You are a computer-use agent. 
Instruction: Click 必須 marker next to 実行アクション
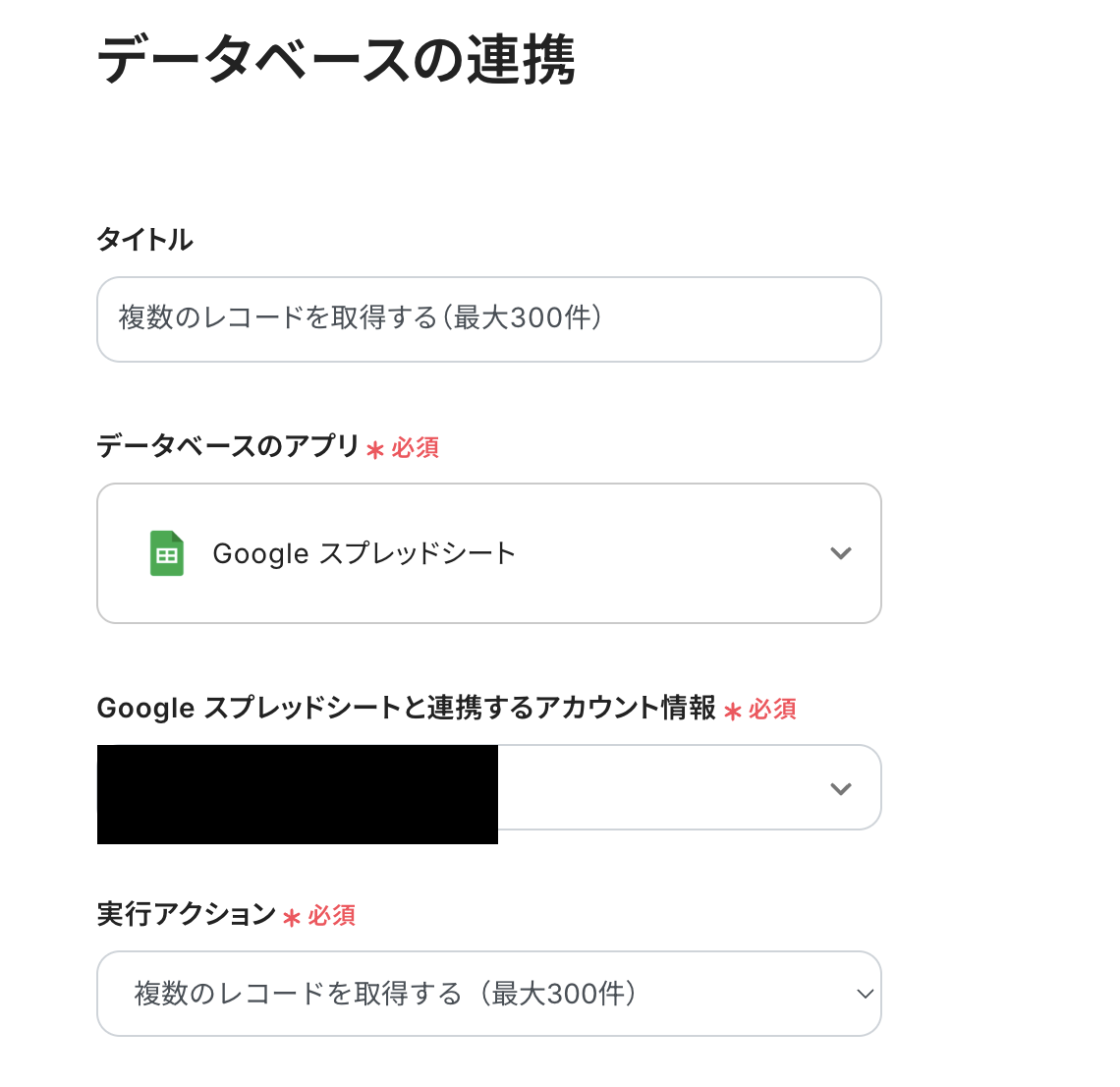tap(332, 916)
